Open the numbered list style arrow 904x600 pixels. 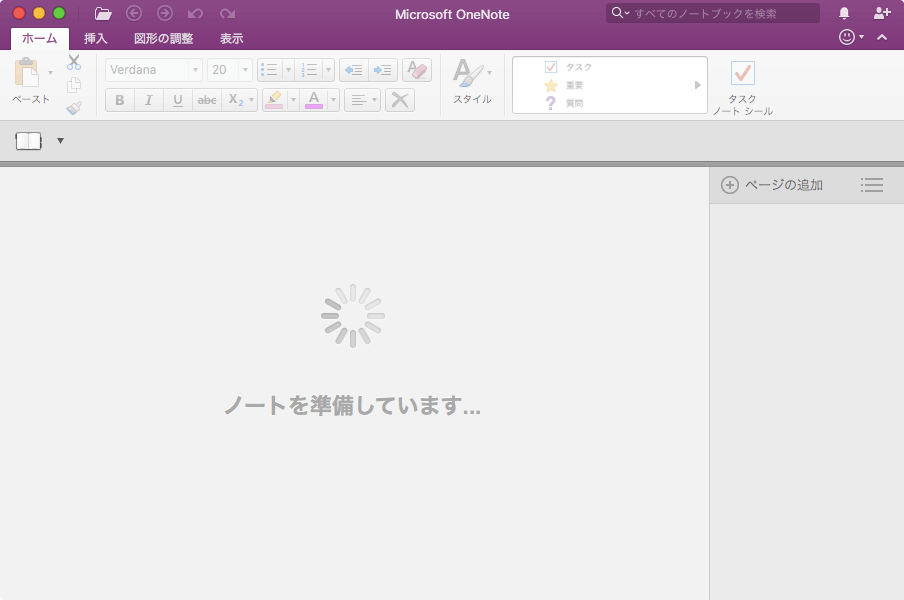click(329, 70)
